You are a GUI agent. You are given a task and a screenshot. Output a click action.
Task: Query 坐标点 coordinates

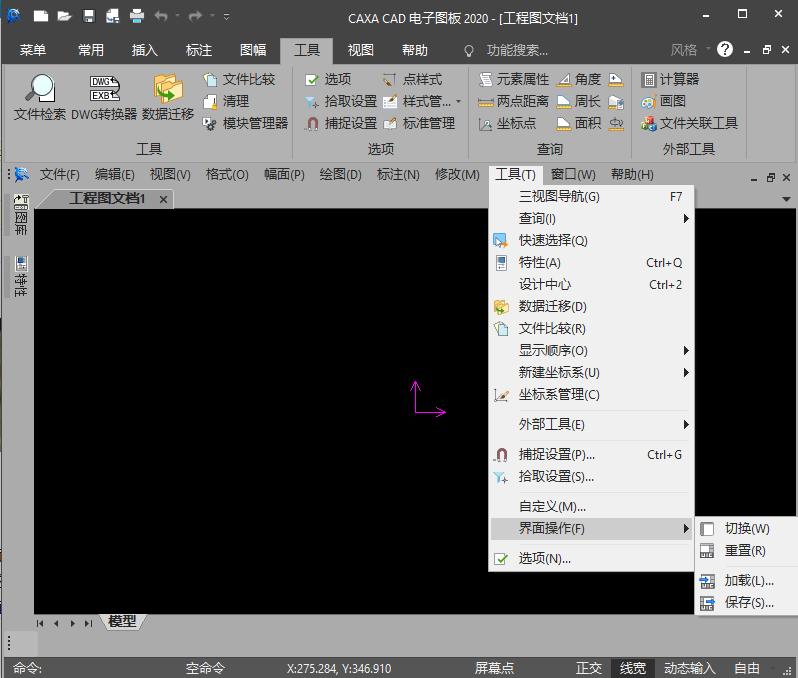click(507, 123)
